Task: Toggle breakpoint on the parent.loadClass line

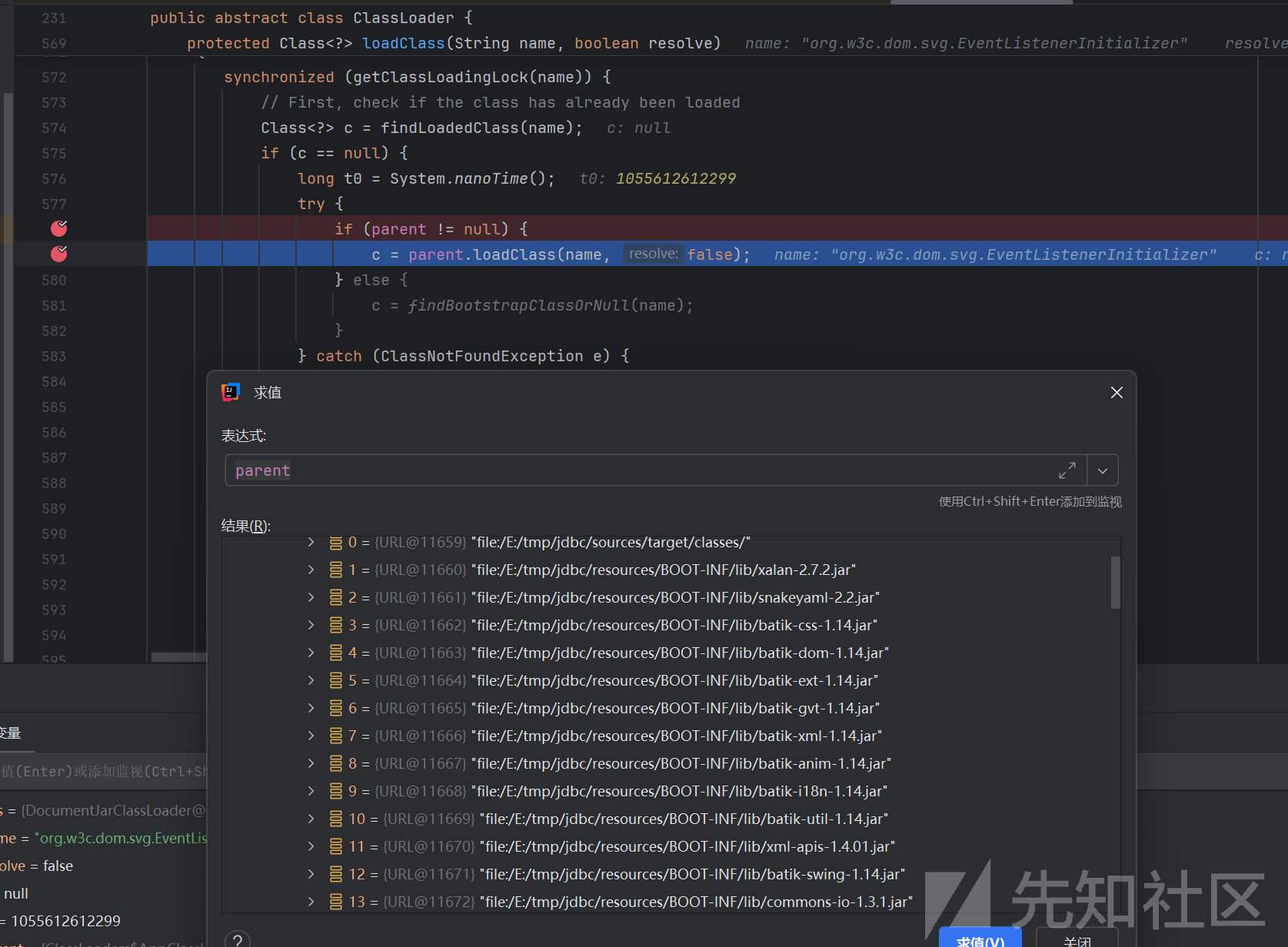Action: 59,254
